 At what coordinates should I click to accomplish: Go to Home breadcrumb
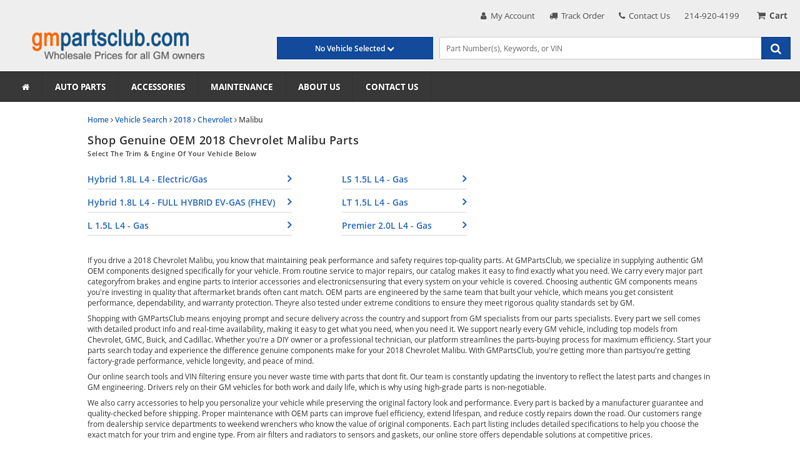(98, 119)
